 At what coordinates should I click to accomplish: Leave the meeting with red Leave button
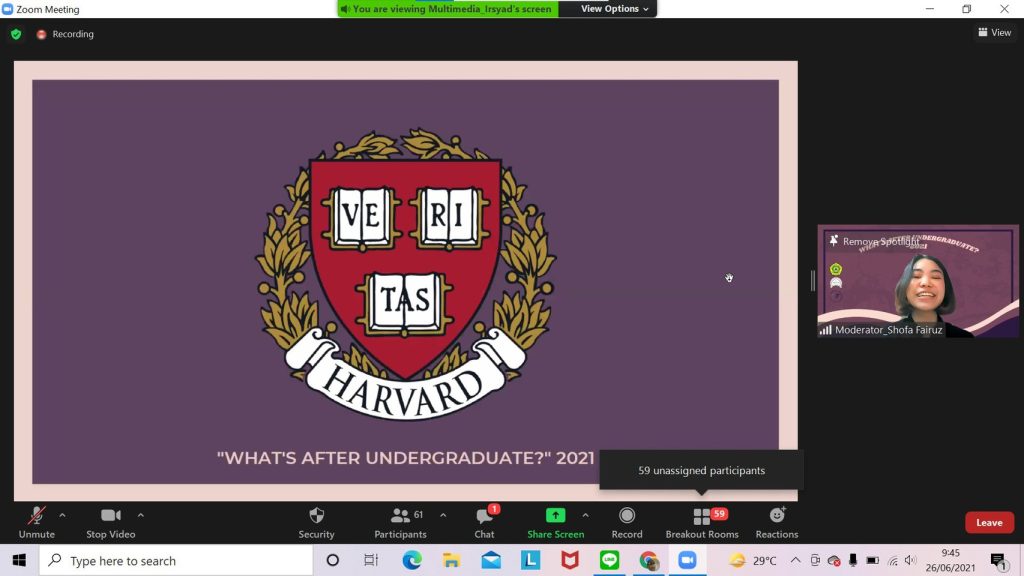click(989, 522)
